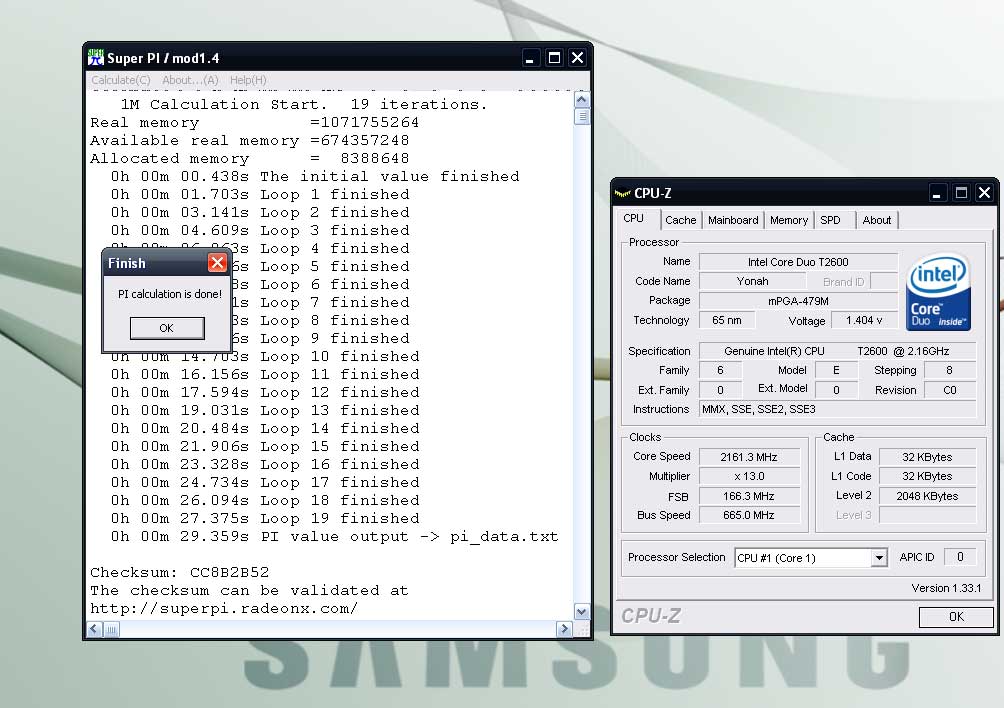Screen dimensions: 1004x708
Task: Click the Level 2 value 2048 KBytes
Action: 927,496
